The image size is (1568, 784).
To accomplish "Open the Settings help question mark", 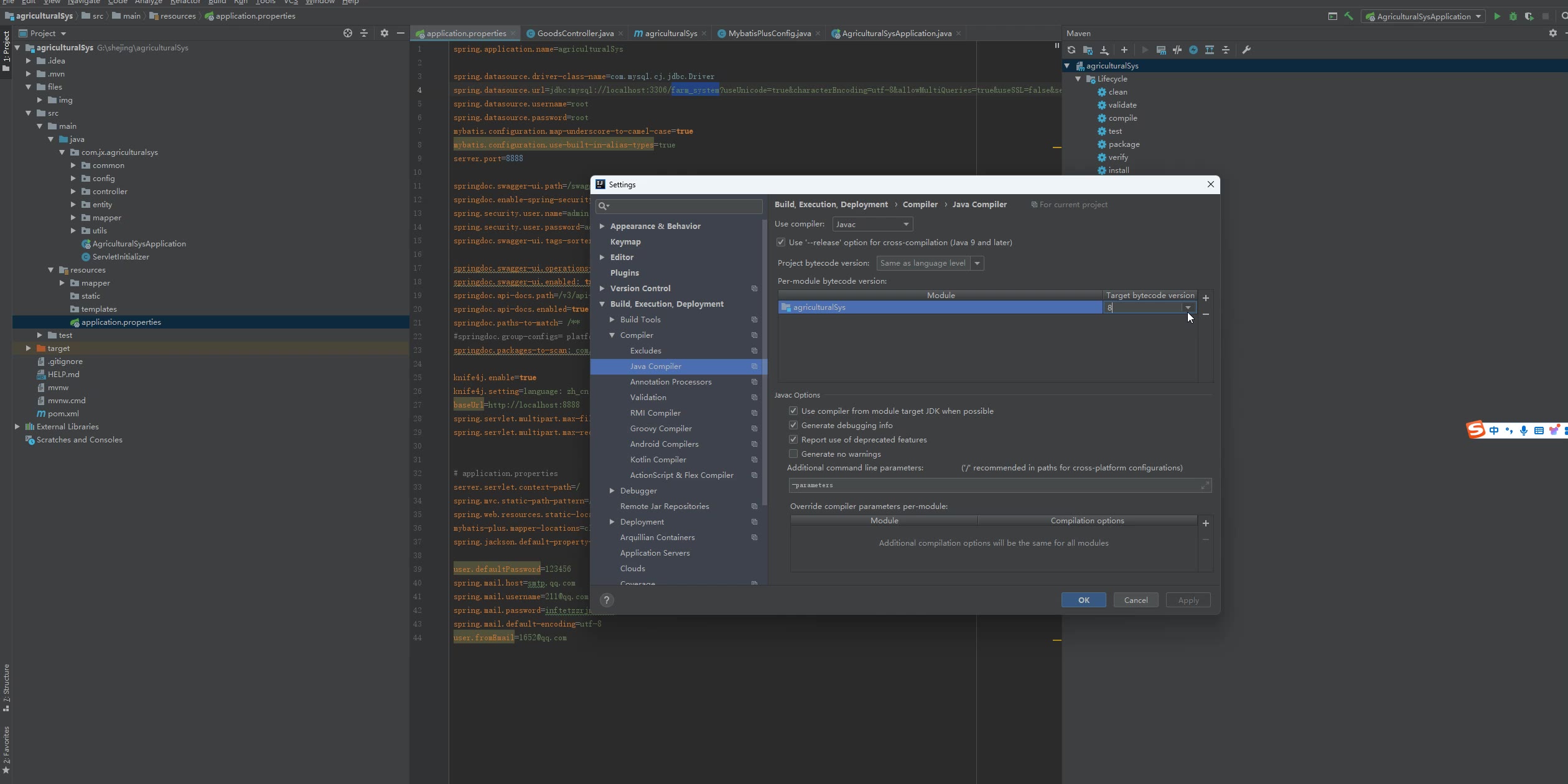I will click(606, 600).
